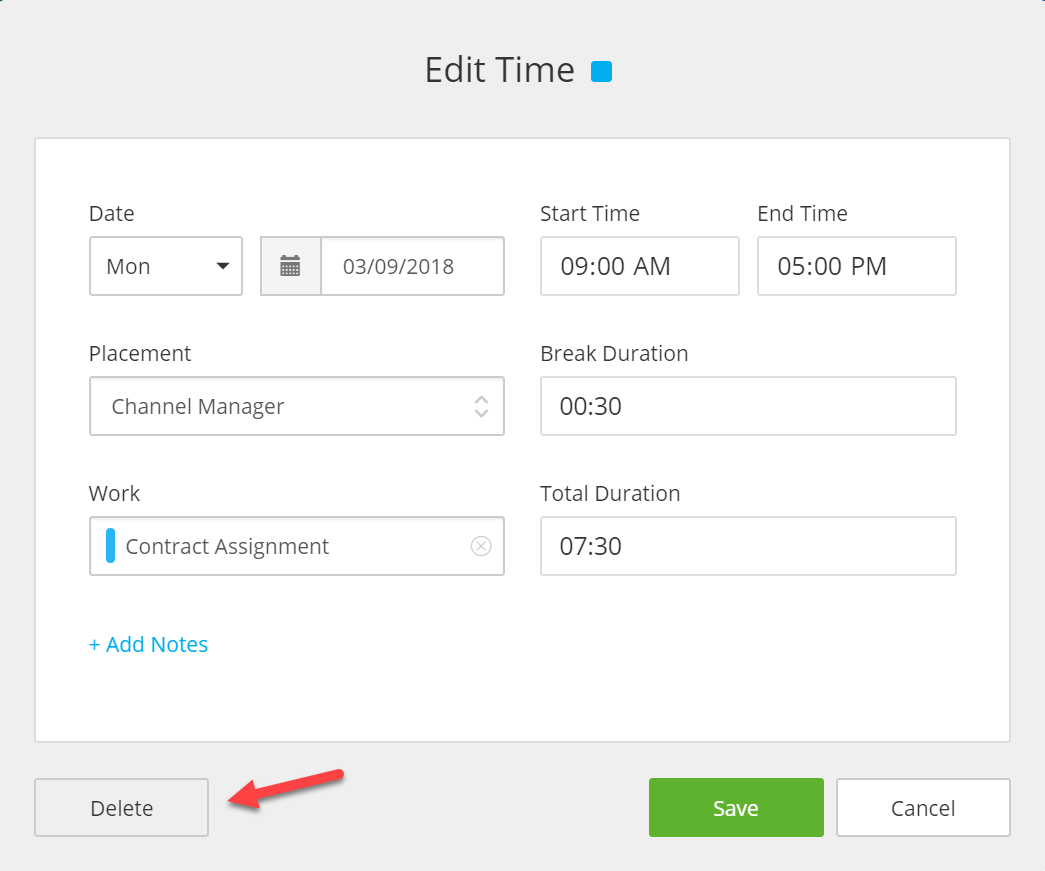The width and height of the screenshot is (1045, 871).
Task: Clear the Contract Assignment work selection
Action: (481, 546)
